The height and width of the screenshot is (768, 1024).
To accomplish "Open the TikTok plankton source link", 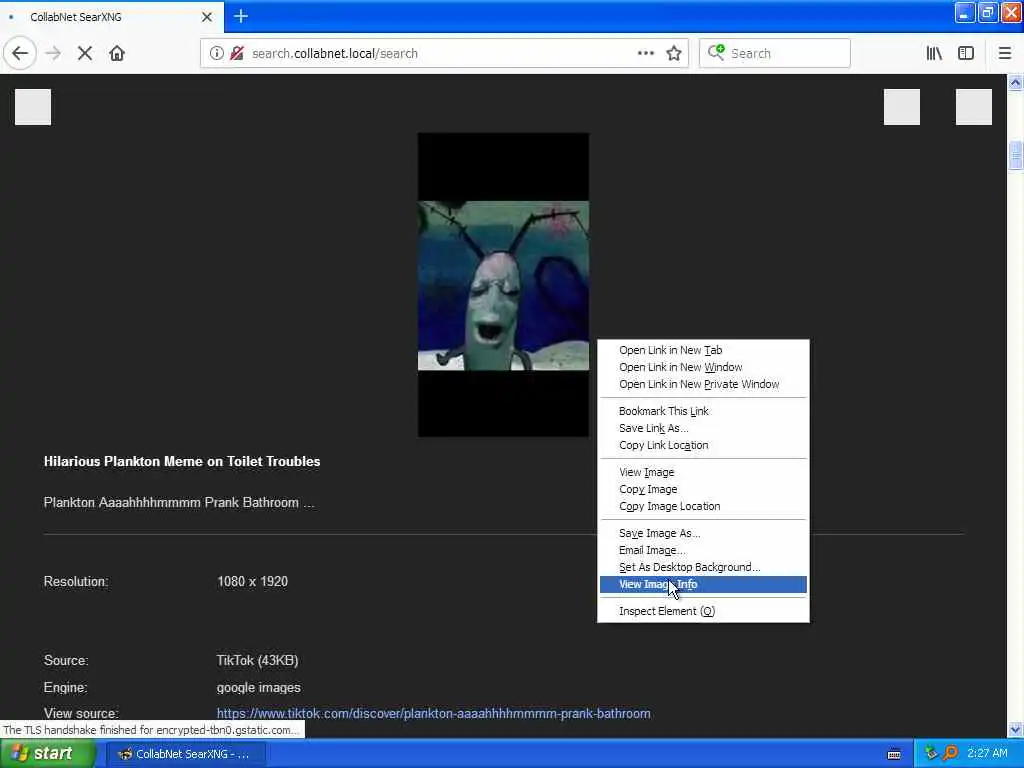I will (x=433, y=713).
